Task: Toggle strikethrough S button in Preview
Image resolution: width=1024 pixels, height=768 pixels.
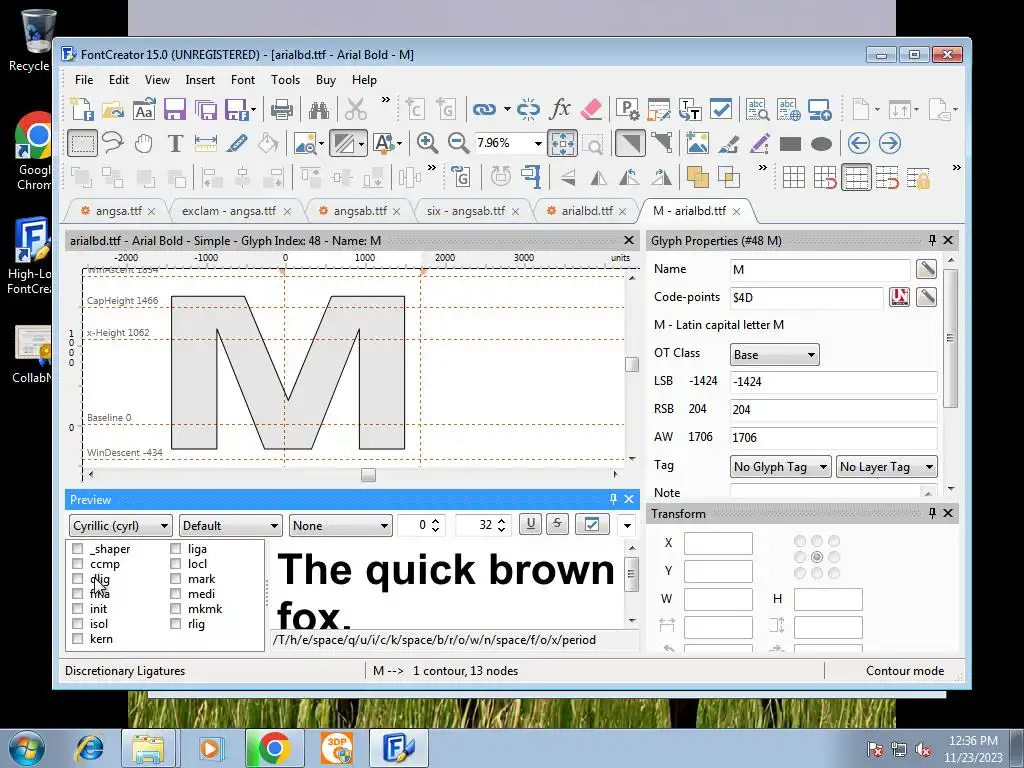Action: click(557, 524)
